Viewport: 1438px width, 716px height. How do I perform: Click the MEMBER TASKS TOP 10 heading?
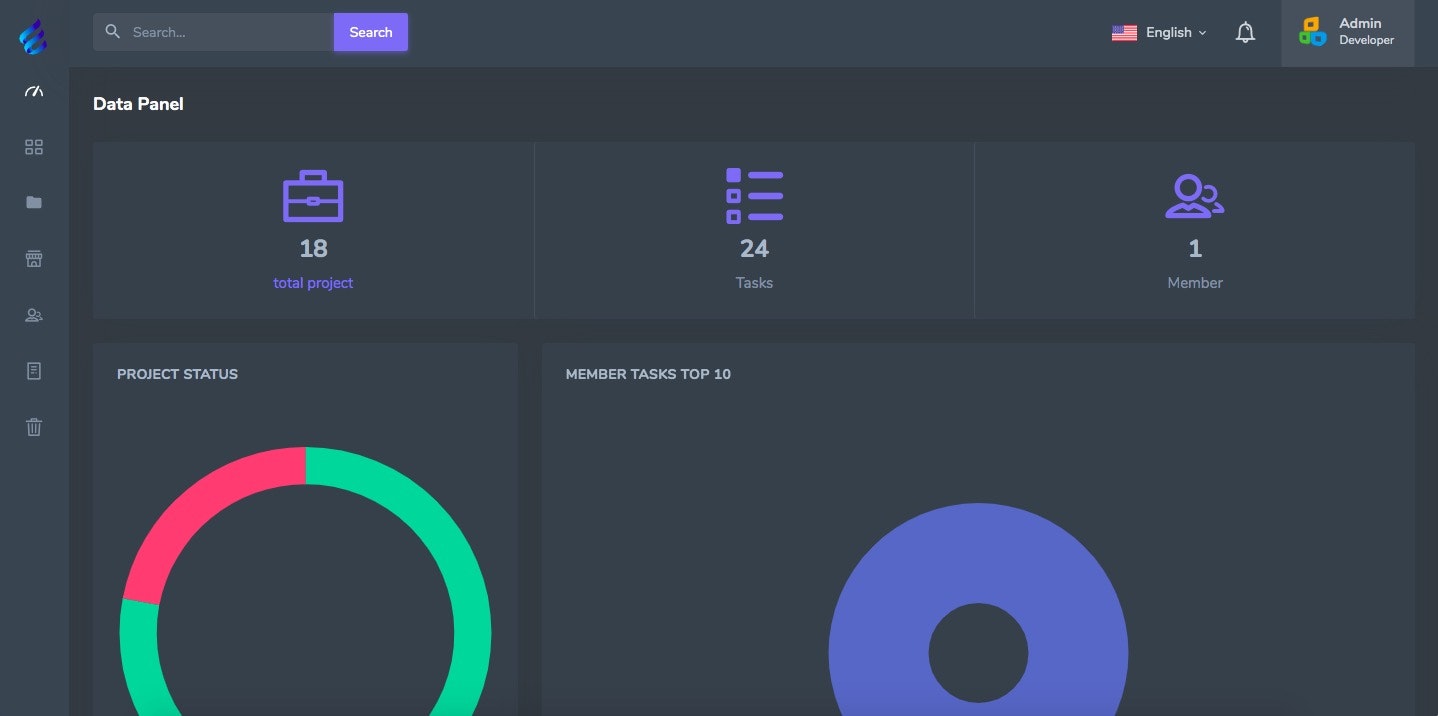[x=648, y=374]
